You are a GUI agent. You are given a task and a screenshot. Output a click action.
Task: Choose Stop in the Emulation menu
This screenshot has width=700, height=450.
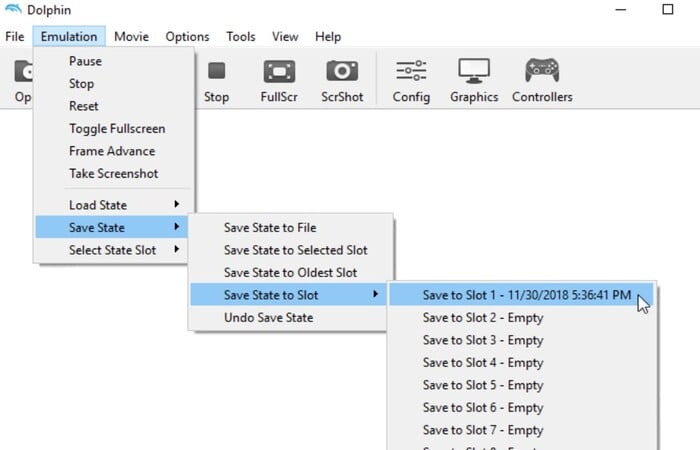114,83
